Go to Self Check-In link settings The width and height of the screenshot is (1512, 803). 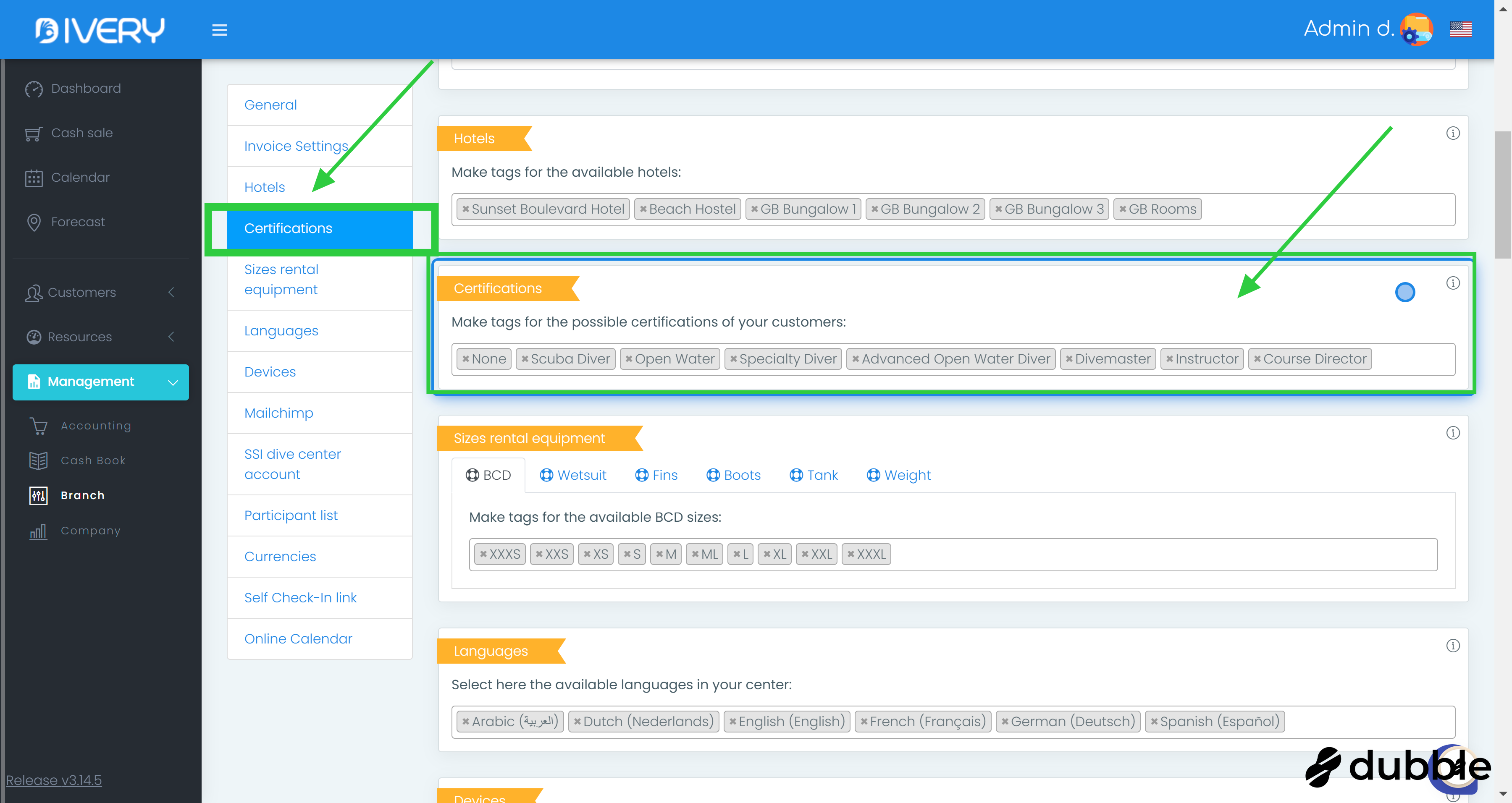[x=300, y=598]
